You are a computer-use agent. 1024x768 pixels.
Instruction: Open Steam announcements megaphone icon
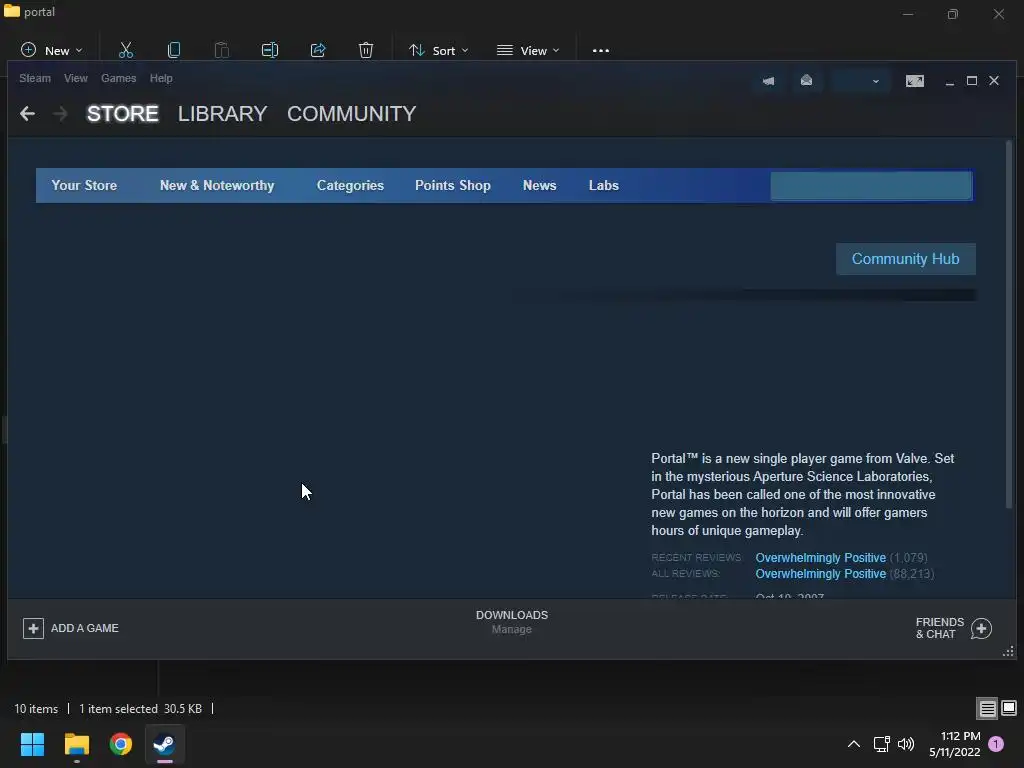coord(769,81)
